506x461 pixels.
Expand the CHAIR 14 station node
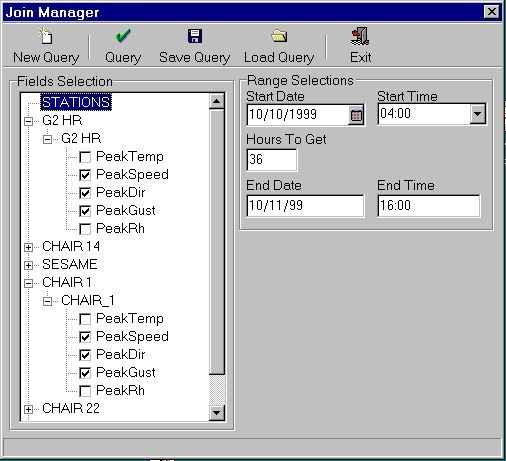point(29,247)
